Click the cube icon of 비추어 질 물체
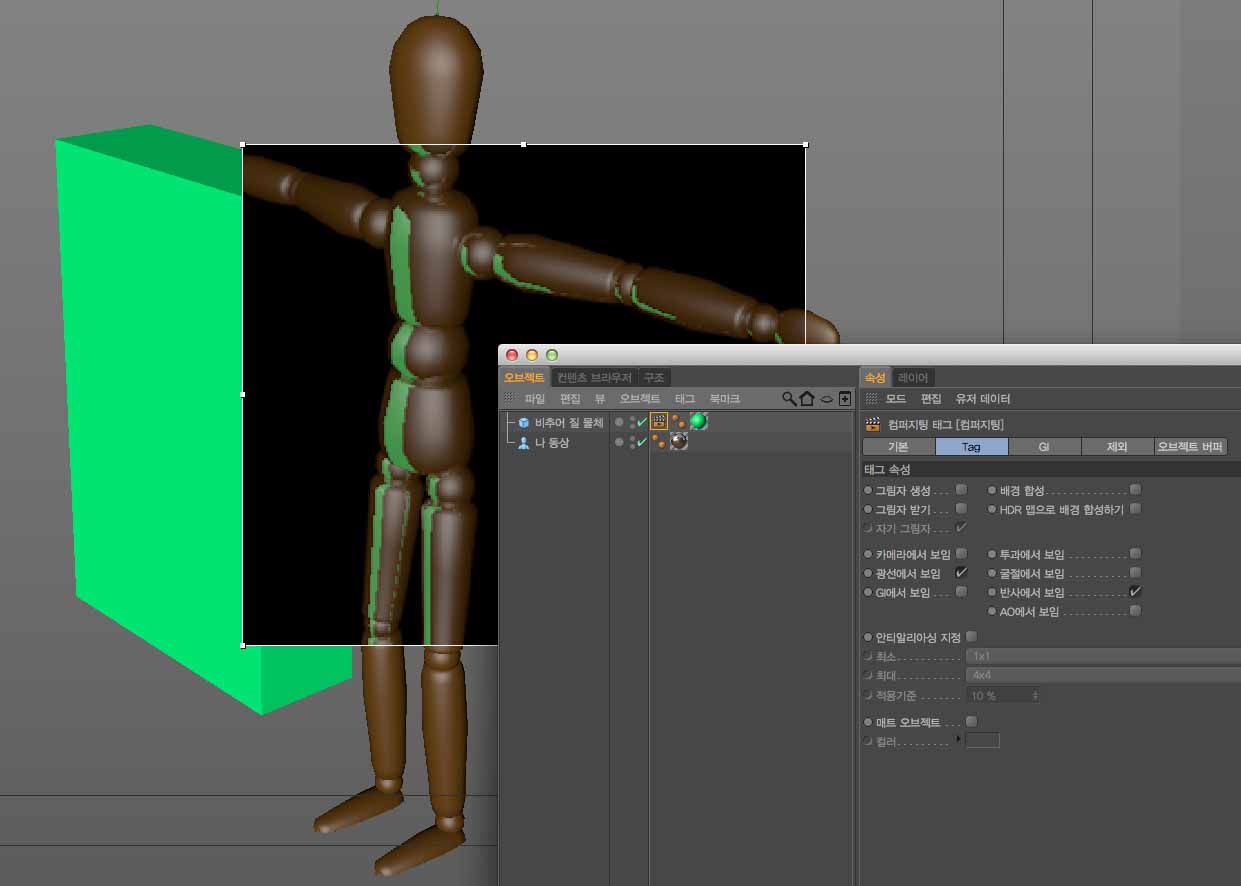 [524, 423]
